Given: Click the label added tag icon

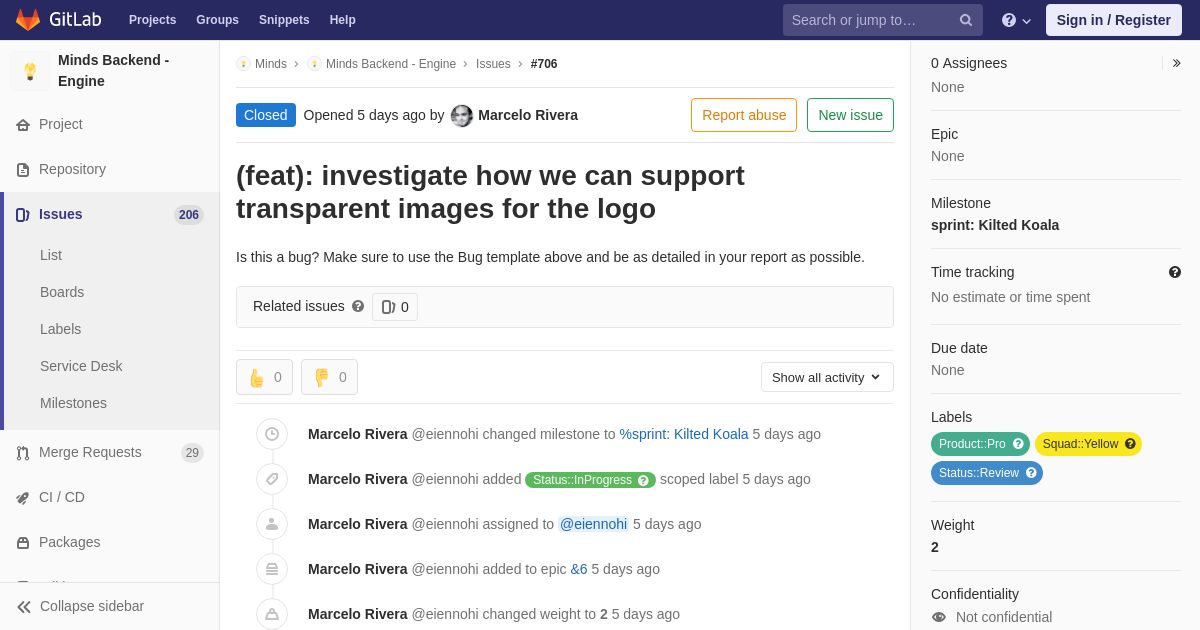Looking at the screenshot, I should (272, 479).
